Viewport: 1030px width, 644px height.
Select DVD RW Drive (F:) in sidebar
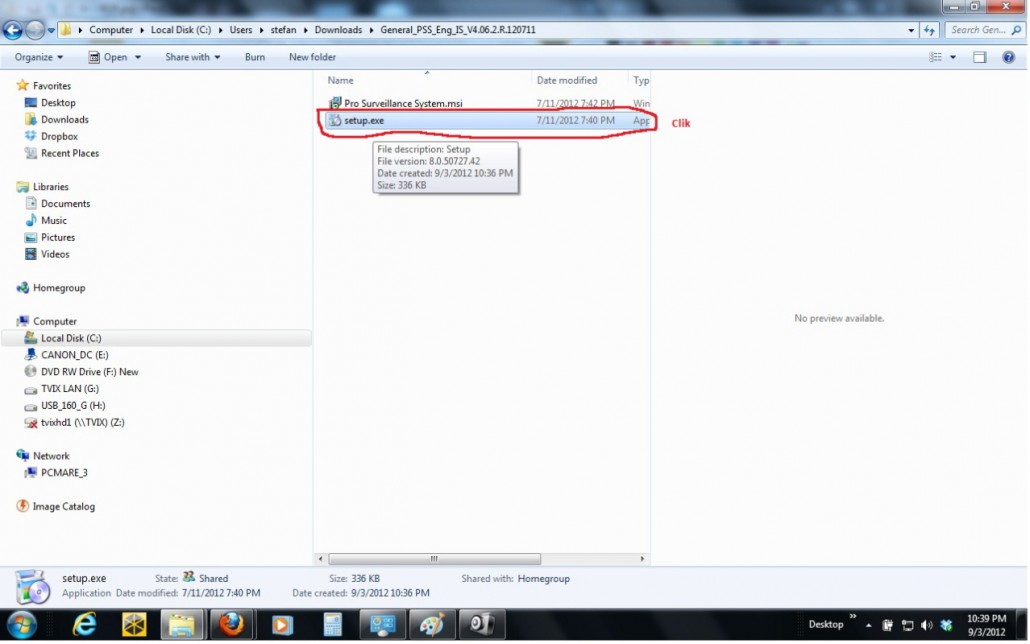(x=89, y=371)
